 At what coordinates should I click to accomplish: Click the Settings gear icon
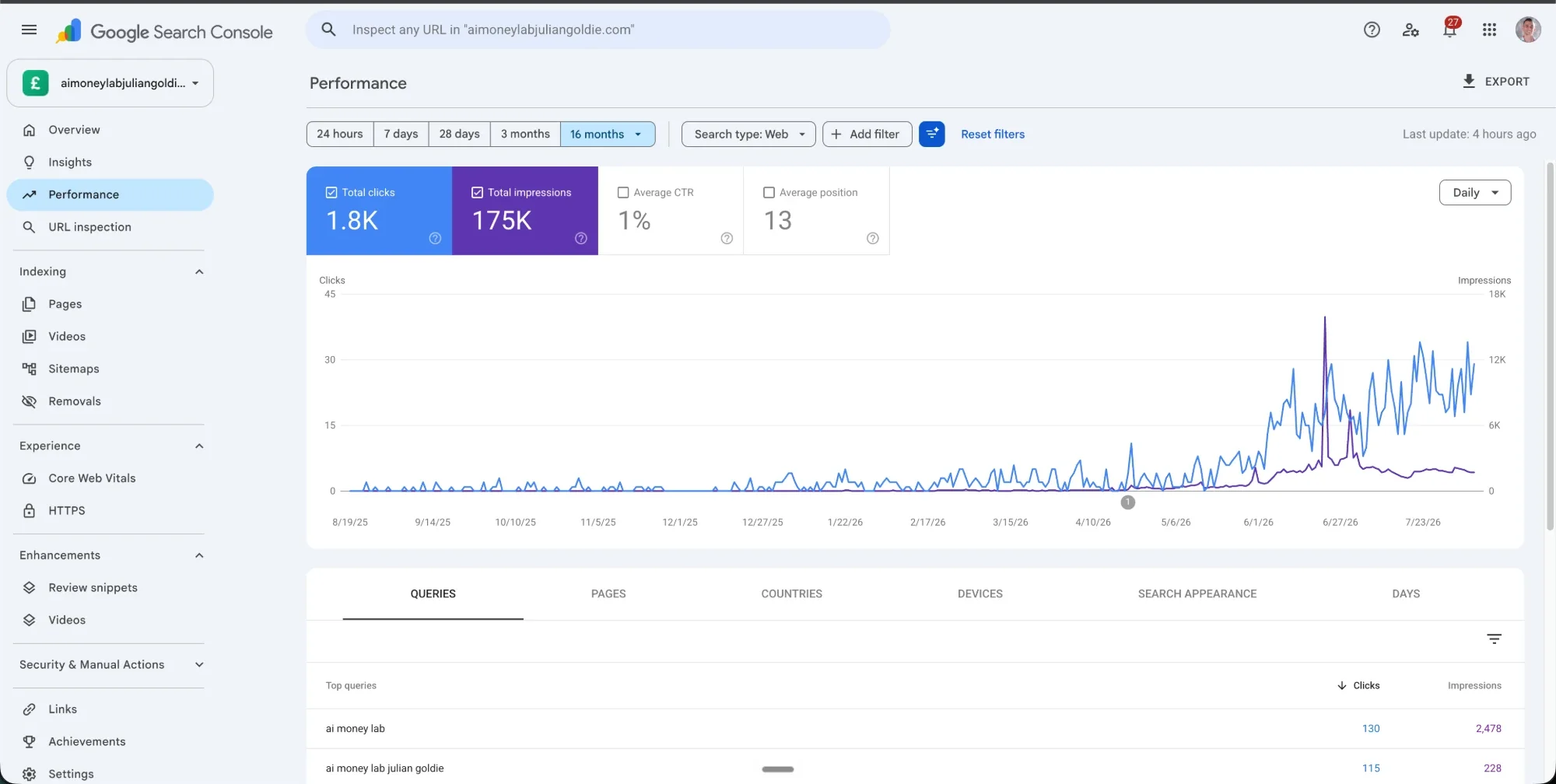(x=29, y=774)
